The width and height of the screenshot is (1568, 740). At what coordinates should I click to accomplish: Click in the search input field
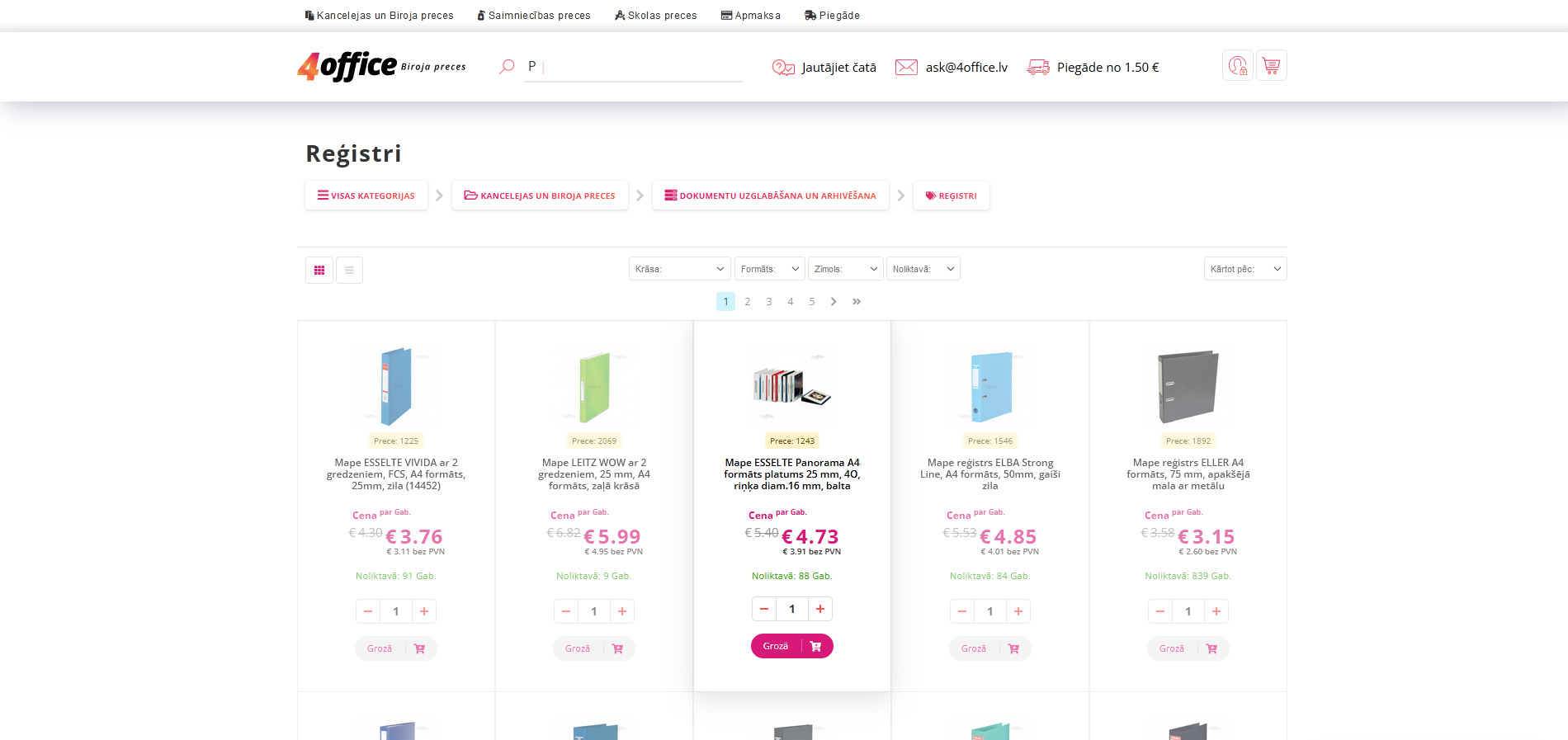(x=633, y=67)
